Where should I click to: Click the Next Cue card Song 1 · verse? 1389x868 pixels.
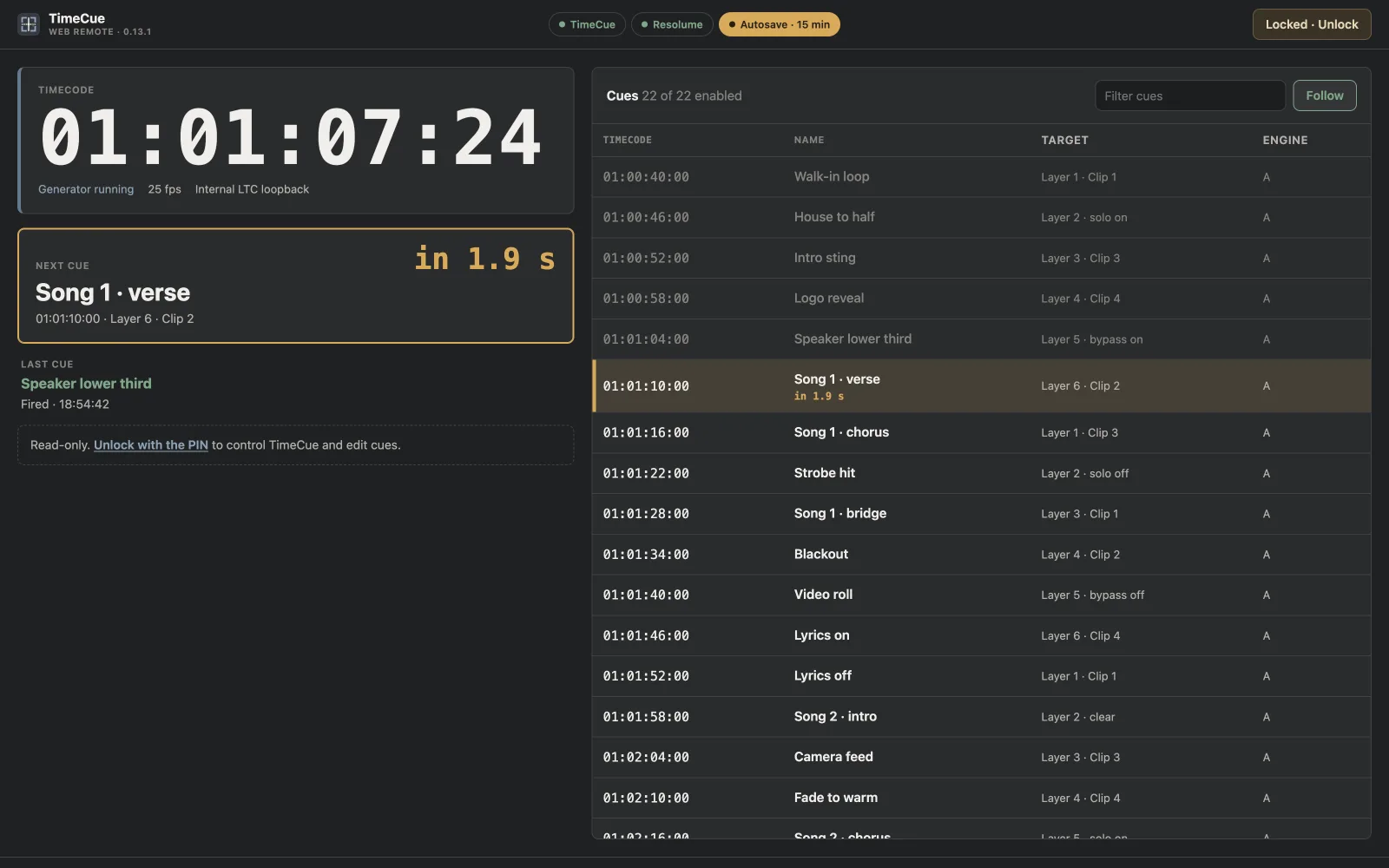295,286
